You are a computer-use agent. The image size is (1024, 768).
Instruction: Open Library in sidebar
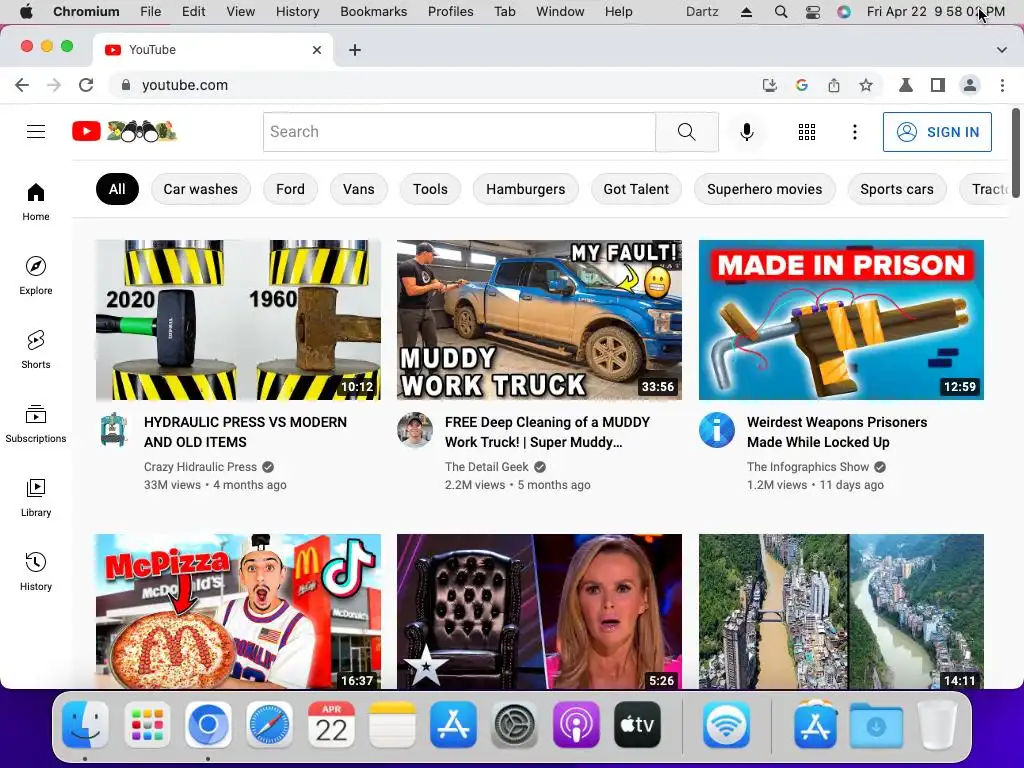(36, 498)
